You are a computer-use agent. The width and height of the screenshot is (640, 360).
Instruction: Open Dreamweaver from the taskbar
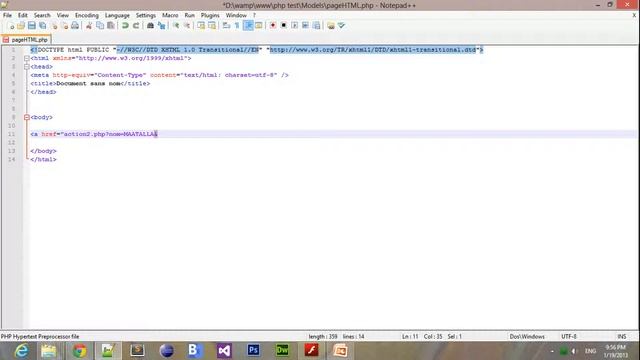282,351
